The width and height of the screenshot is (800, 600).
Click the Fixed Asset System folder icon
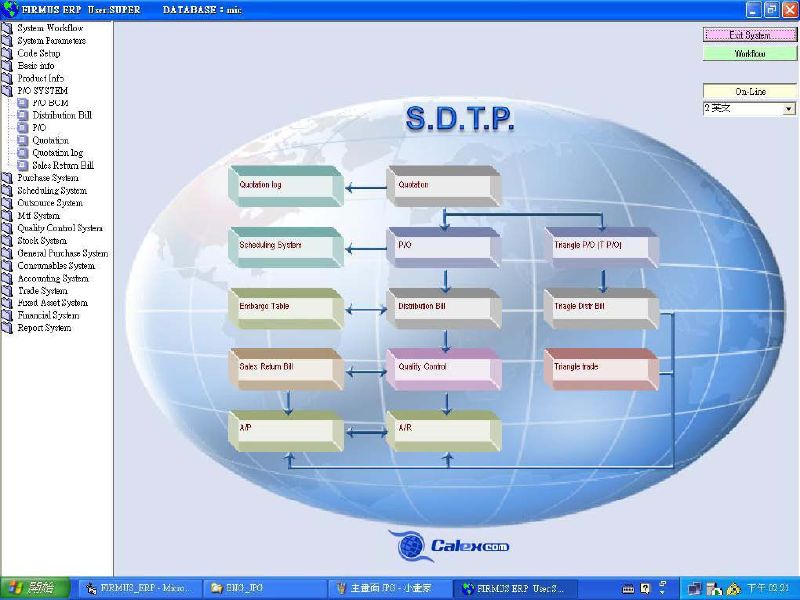(7, 303)
